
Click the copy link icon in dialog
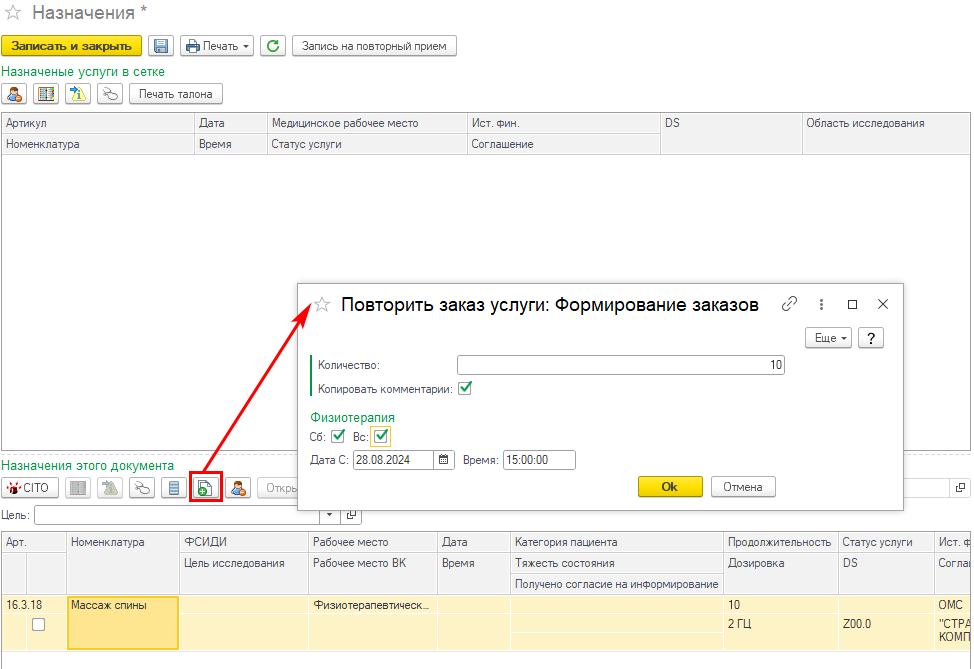click(789, 304)
